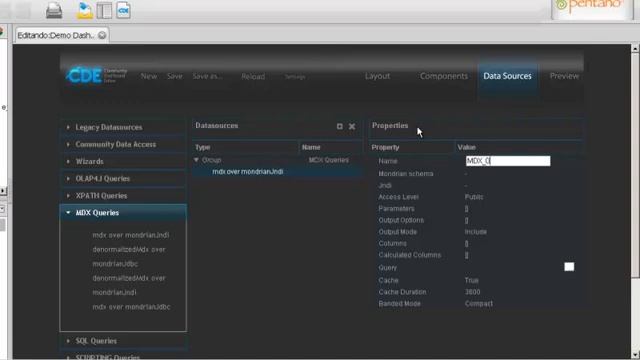Change Banded Mode value Compact

(478, 304)
